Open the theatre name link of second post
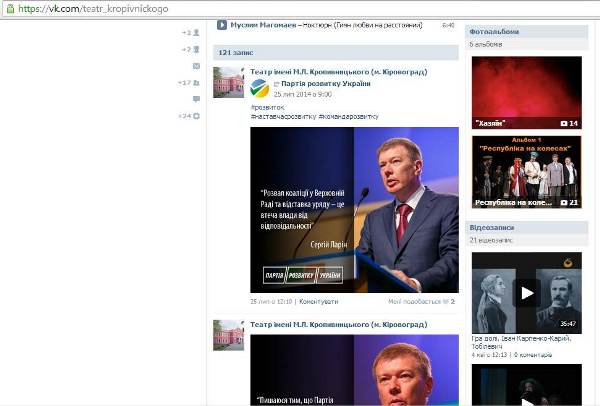 [339, 324]
